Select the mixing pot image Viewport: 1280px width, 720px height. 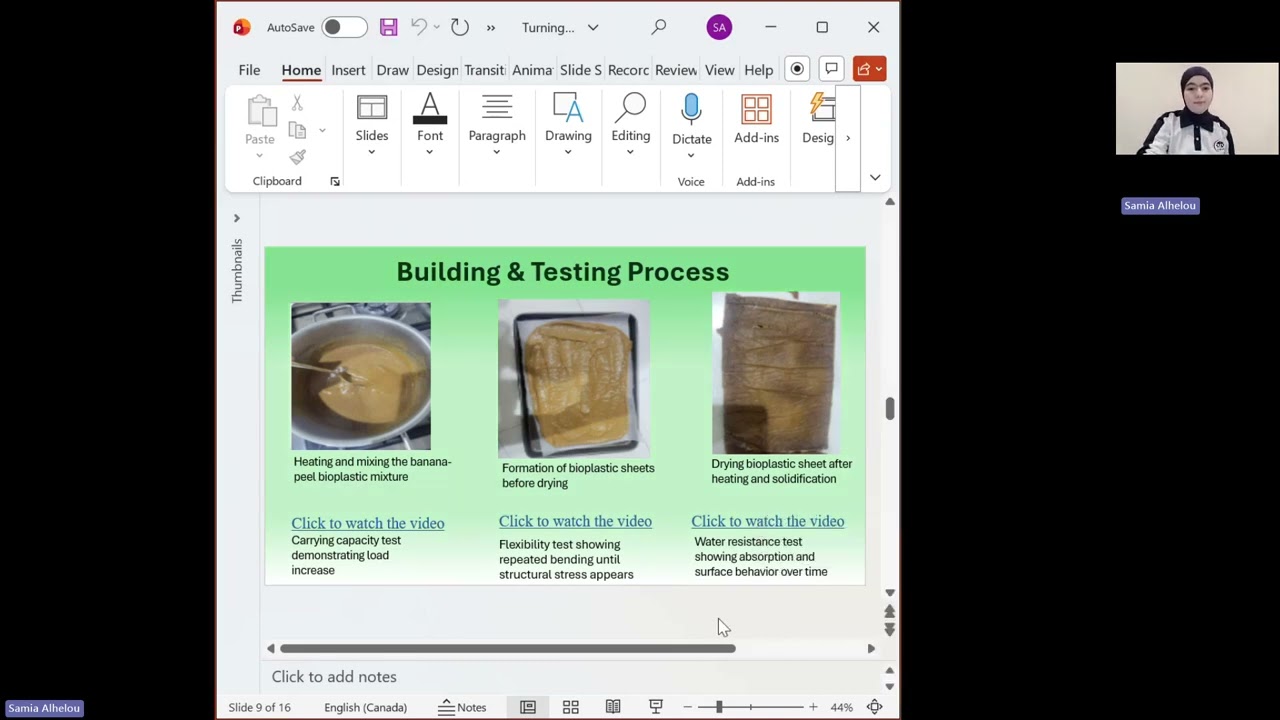[x=361, y=376]
